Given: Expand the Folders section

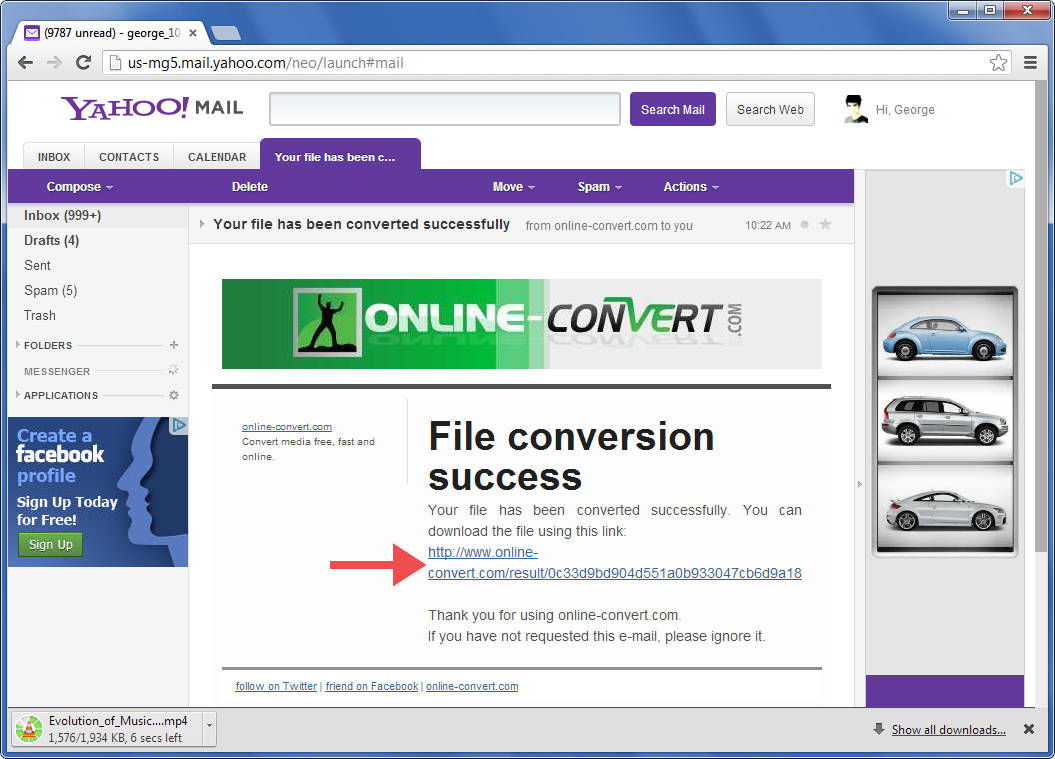Looking at the screenshot, I should (x=17, y=345).
